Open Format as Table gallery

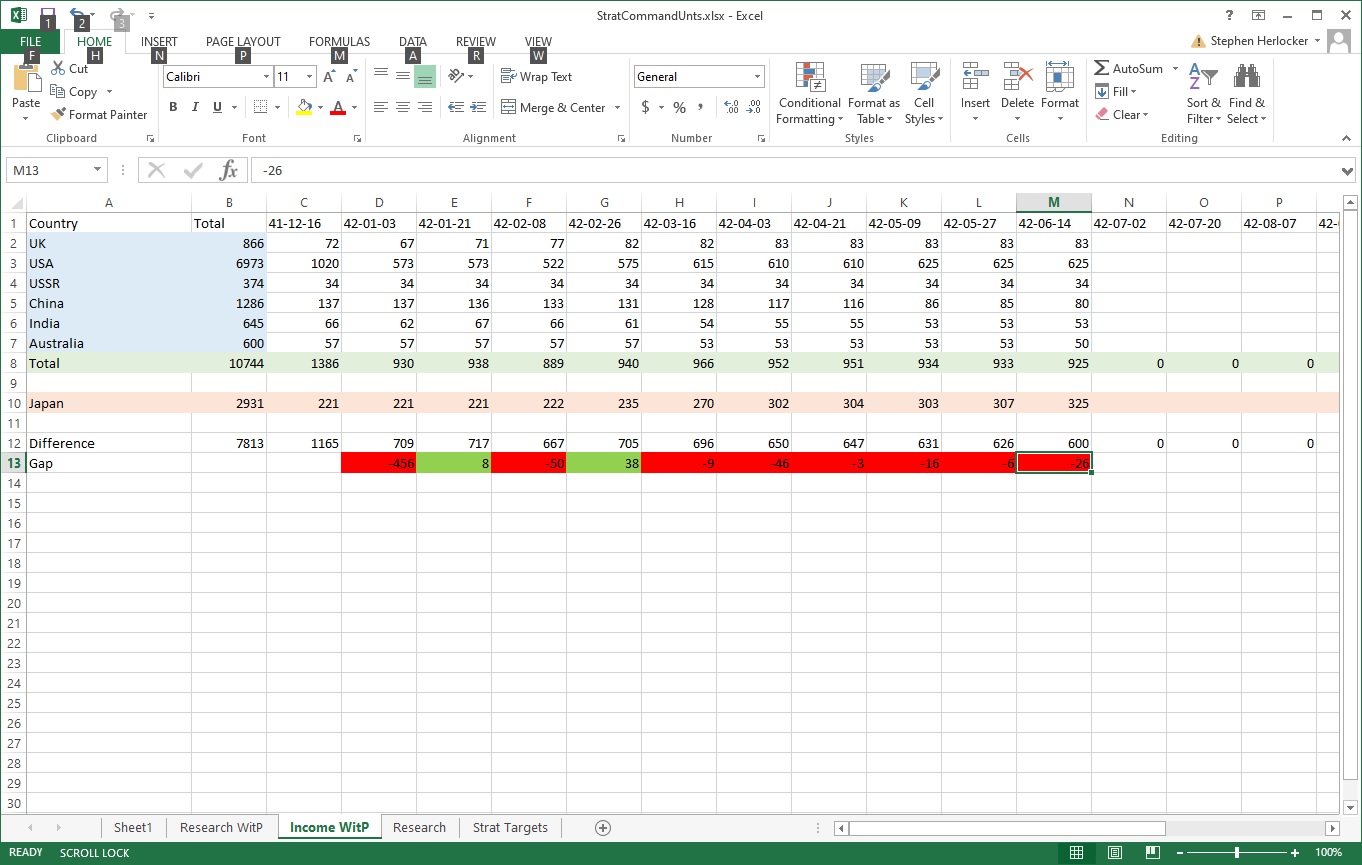point(874,94)
